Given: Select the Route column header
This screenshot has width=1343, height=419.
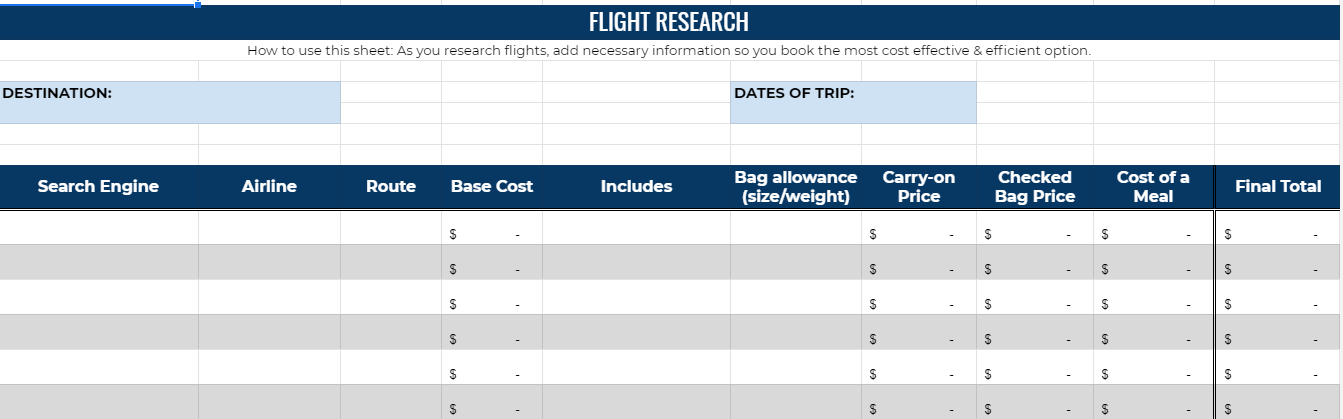Looking at the screenshot, I should click(390, 187).
